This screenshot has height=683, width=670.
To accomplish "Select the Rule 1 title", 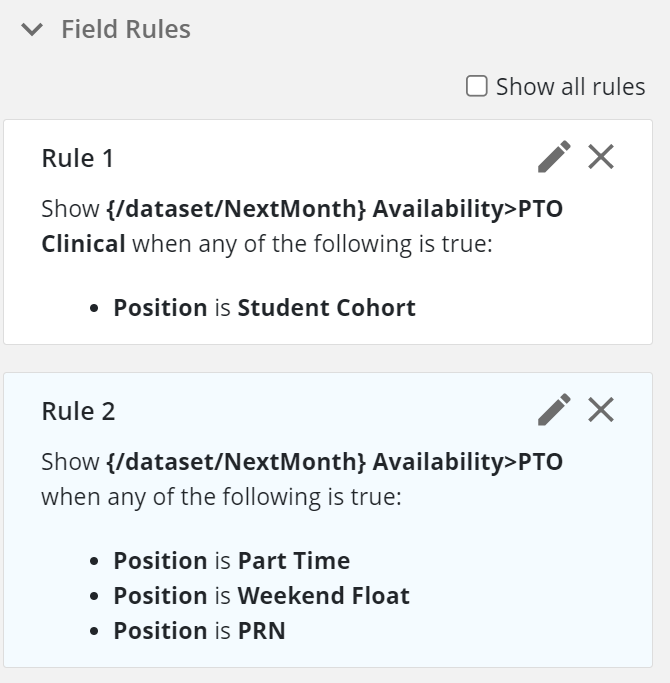I will click(x=78, y=158).
